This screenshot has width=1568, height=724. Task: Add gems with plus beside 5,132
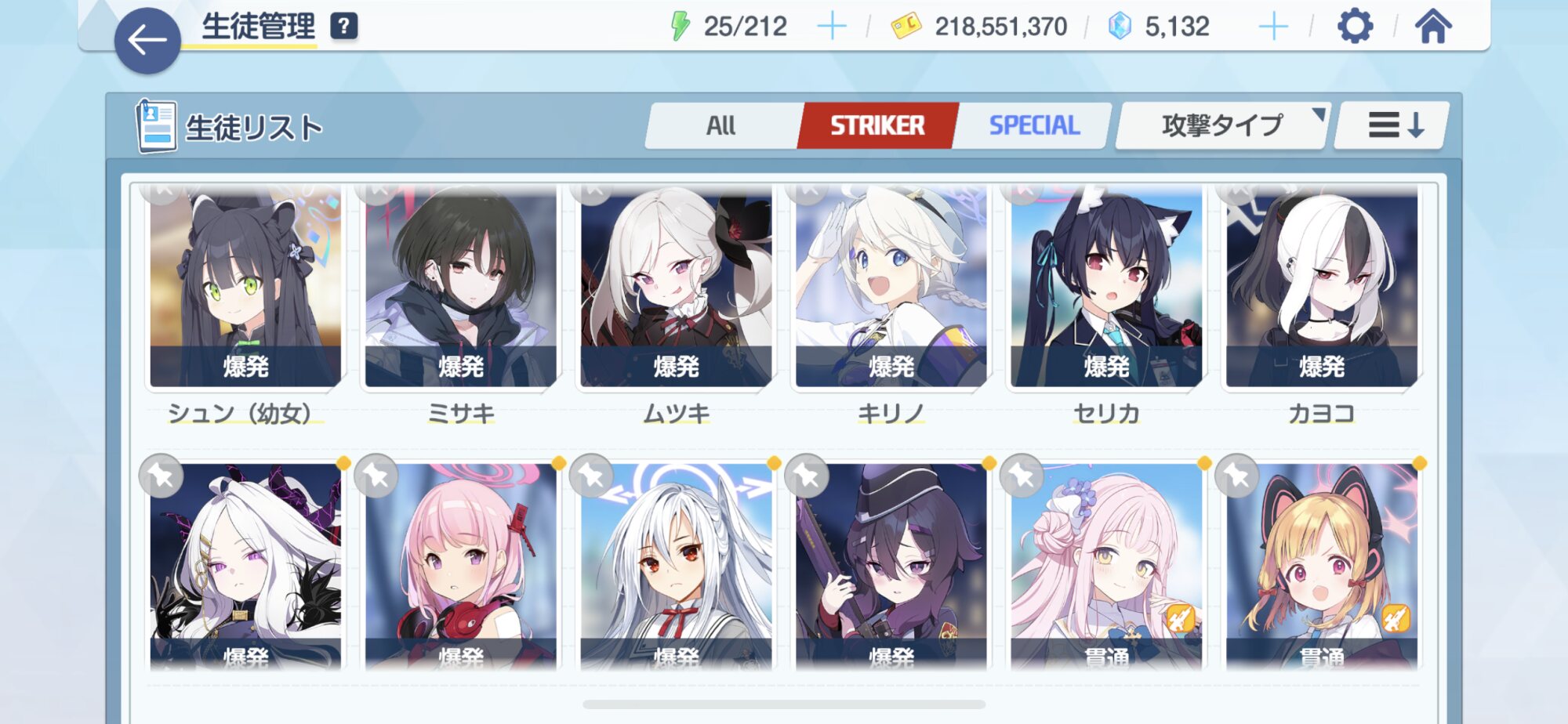click(x=1273, y=27)
